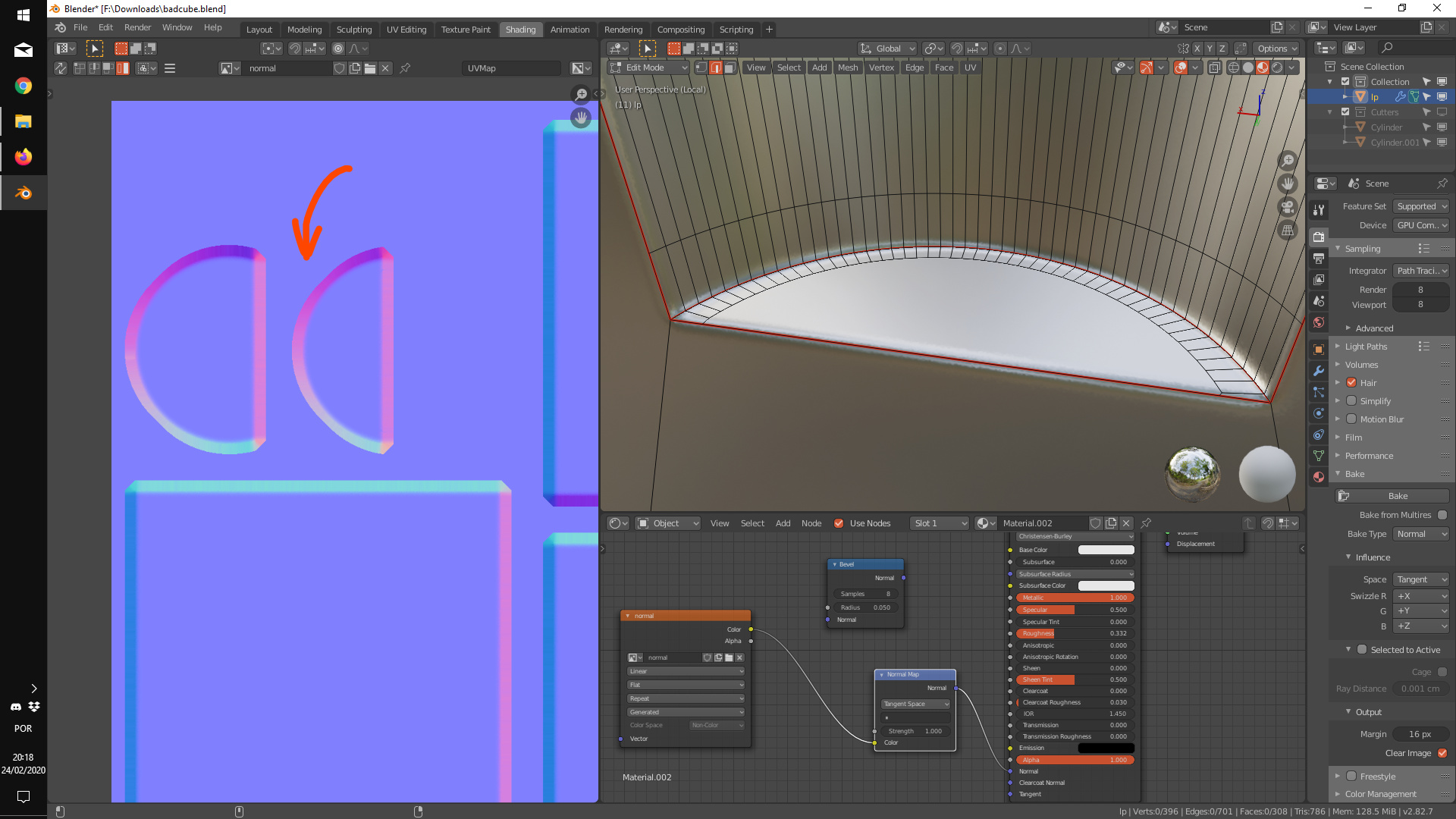Select the World Properties icon
Image resolution: width=1456 pixels, height=819 pixels.
pos(1318,322)
